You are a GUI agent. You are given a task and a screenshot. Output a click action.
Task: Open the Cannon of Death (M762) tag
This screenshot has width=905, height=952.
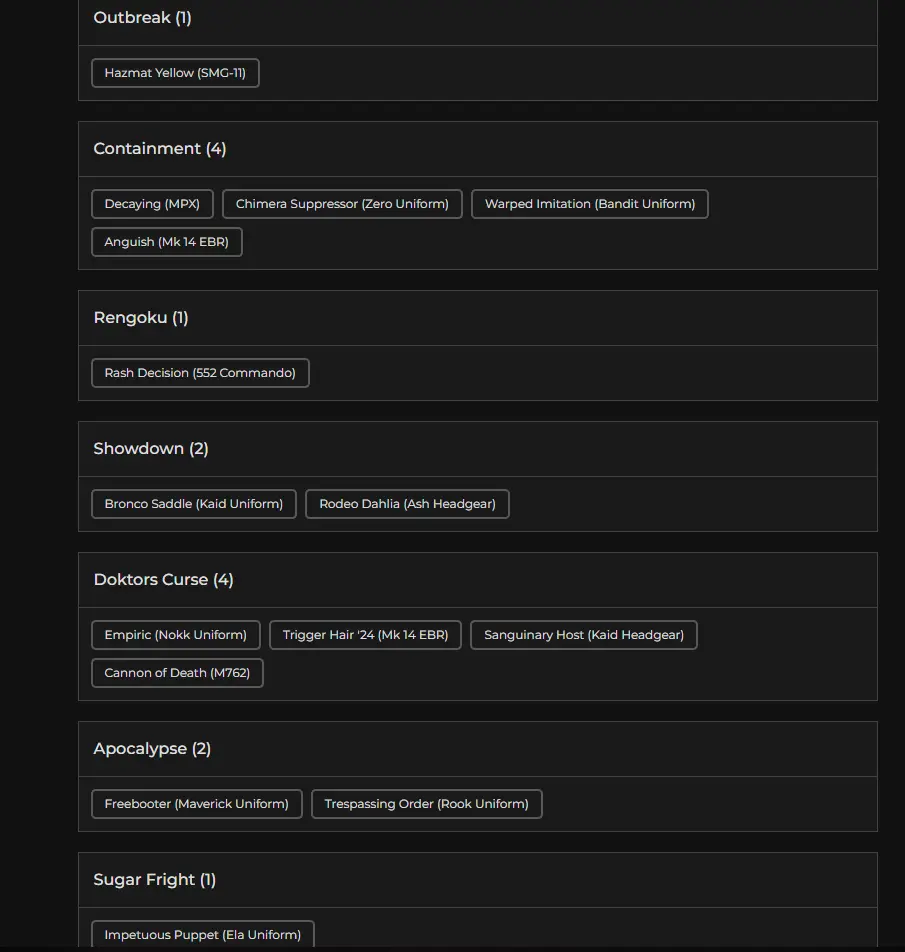click(177, 673)
